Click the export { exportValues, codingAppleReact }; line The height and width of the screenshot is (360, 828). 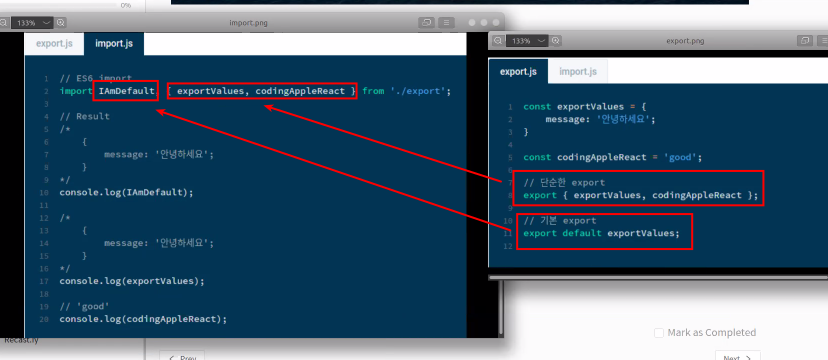(641, 195)
